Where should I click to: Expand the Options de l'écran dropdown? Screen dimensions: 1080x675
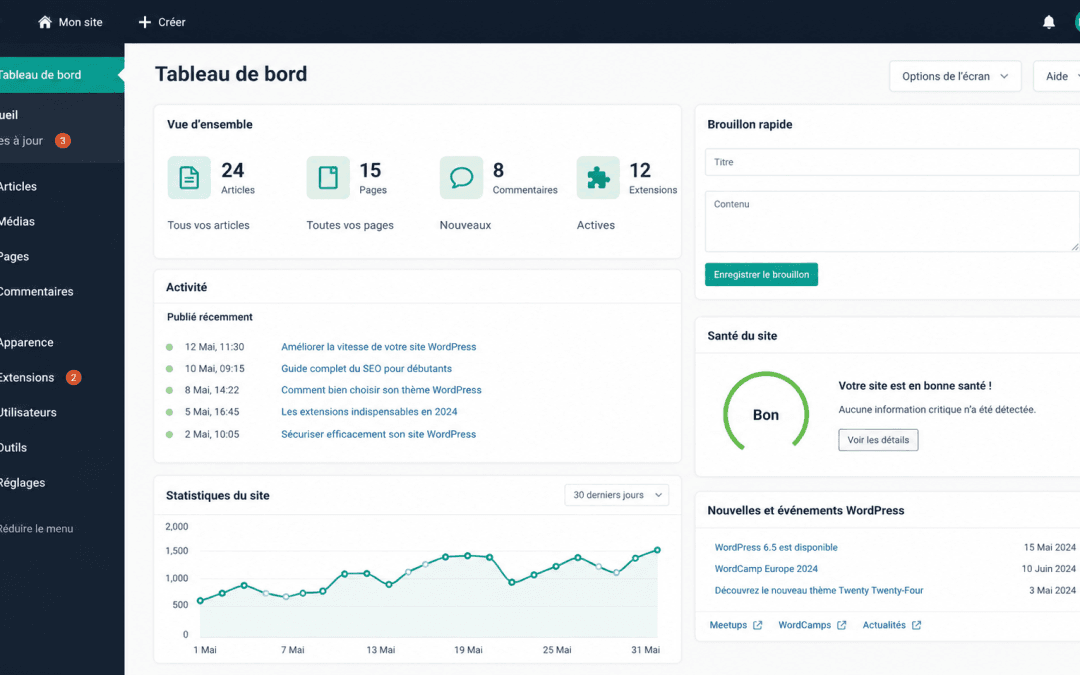[955, 76]
